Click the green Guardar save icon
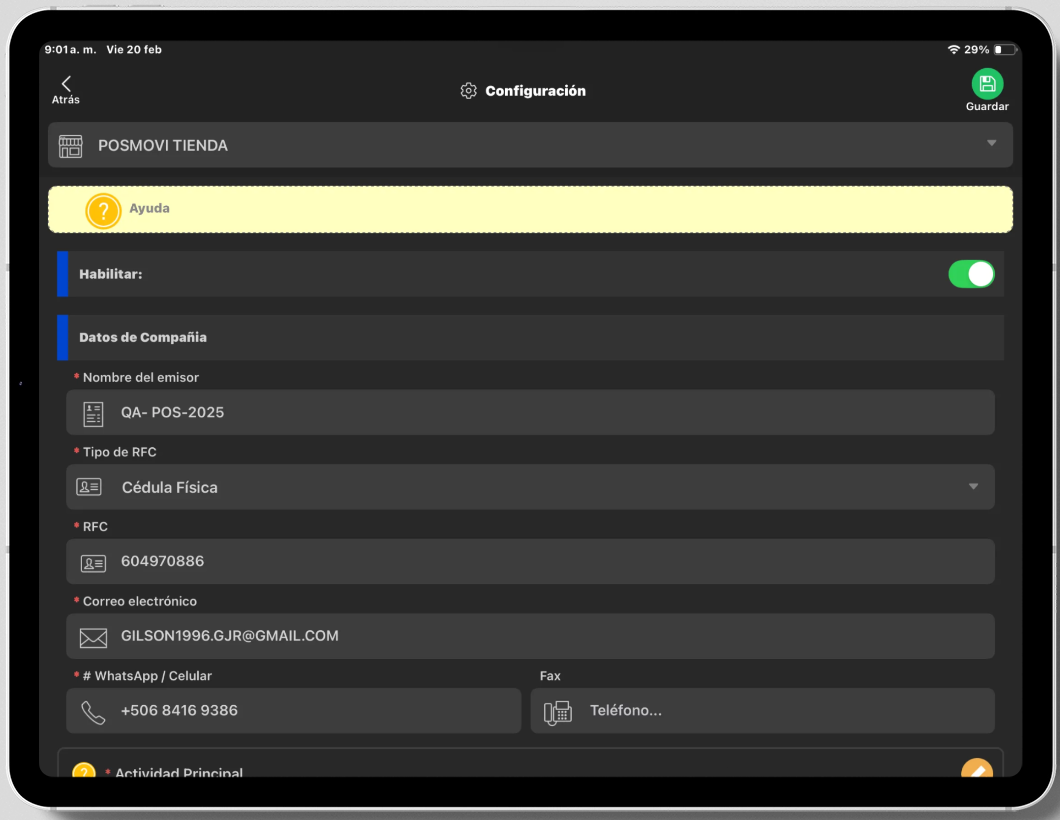Screen dimensions: 1060x820 pyautogui.click(x=986, y=84)
